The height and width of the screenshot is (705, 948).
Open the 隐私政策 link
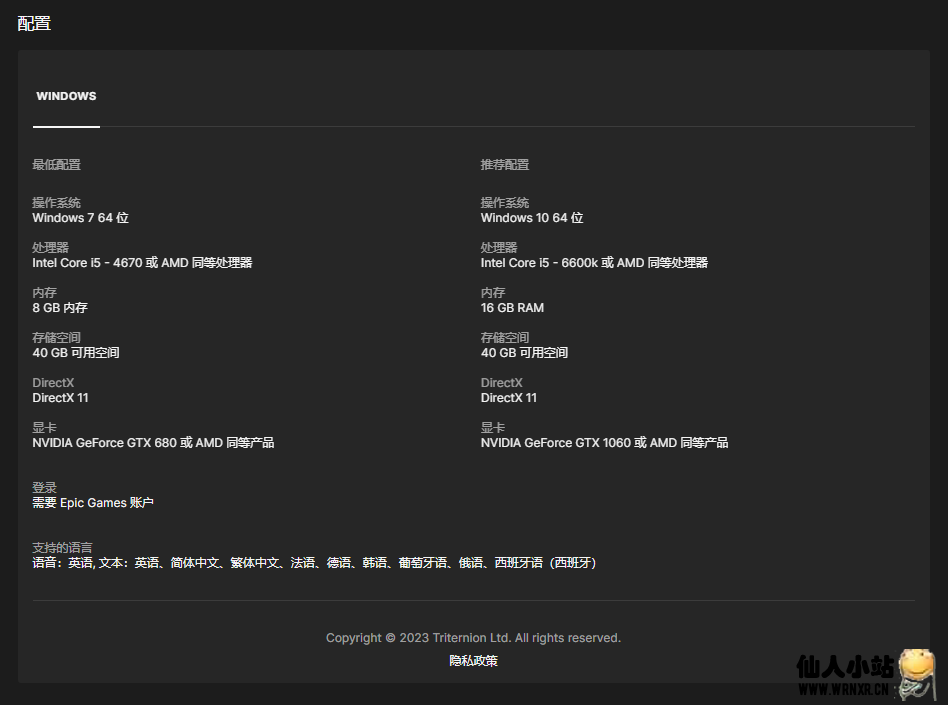click(x=473, y=661)
